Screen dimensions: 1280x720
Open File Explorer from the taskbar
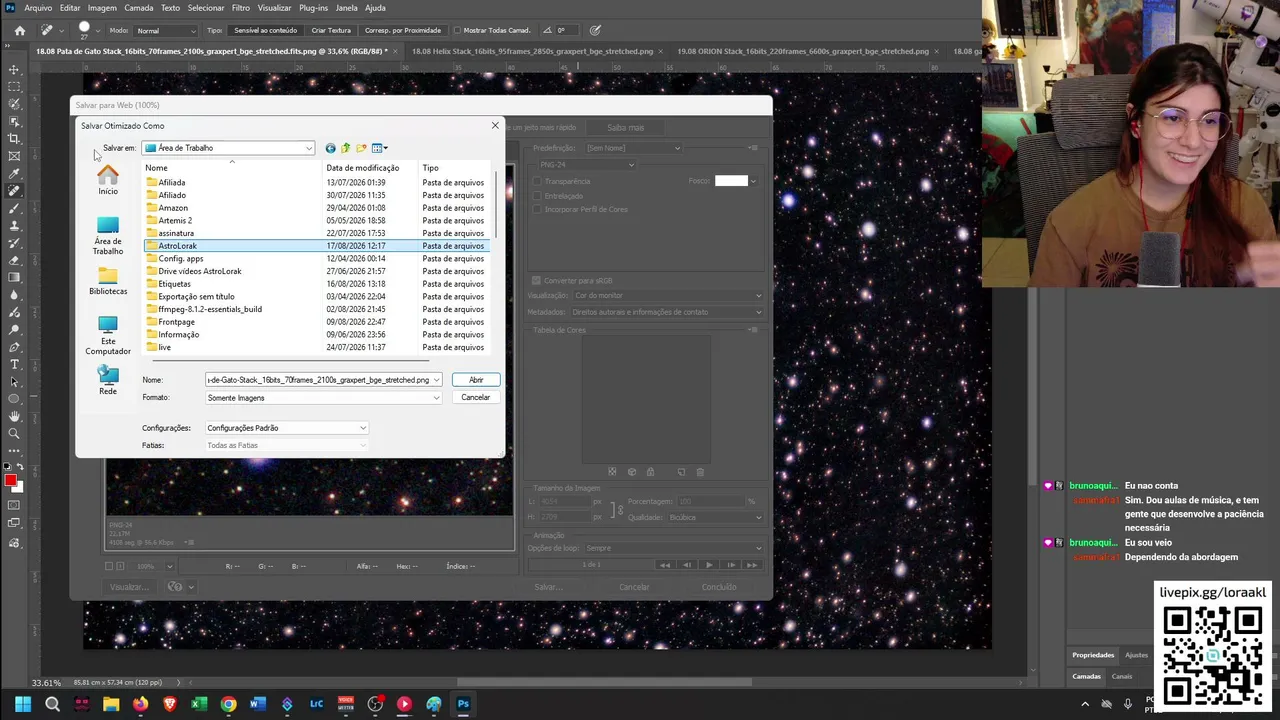pyautogui.click(x=110, y=704)
